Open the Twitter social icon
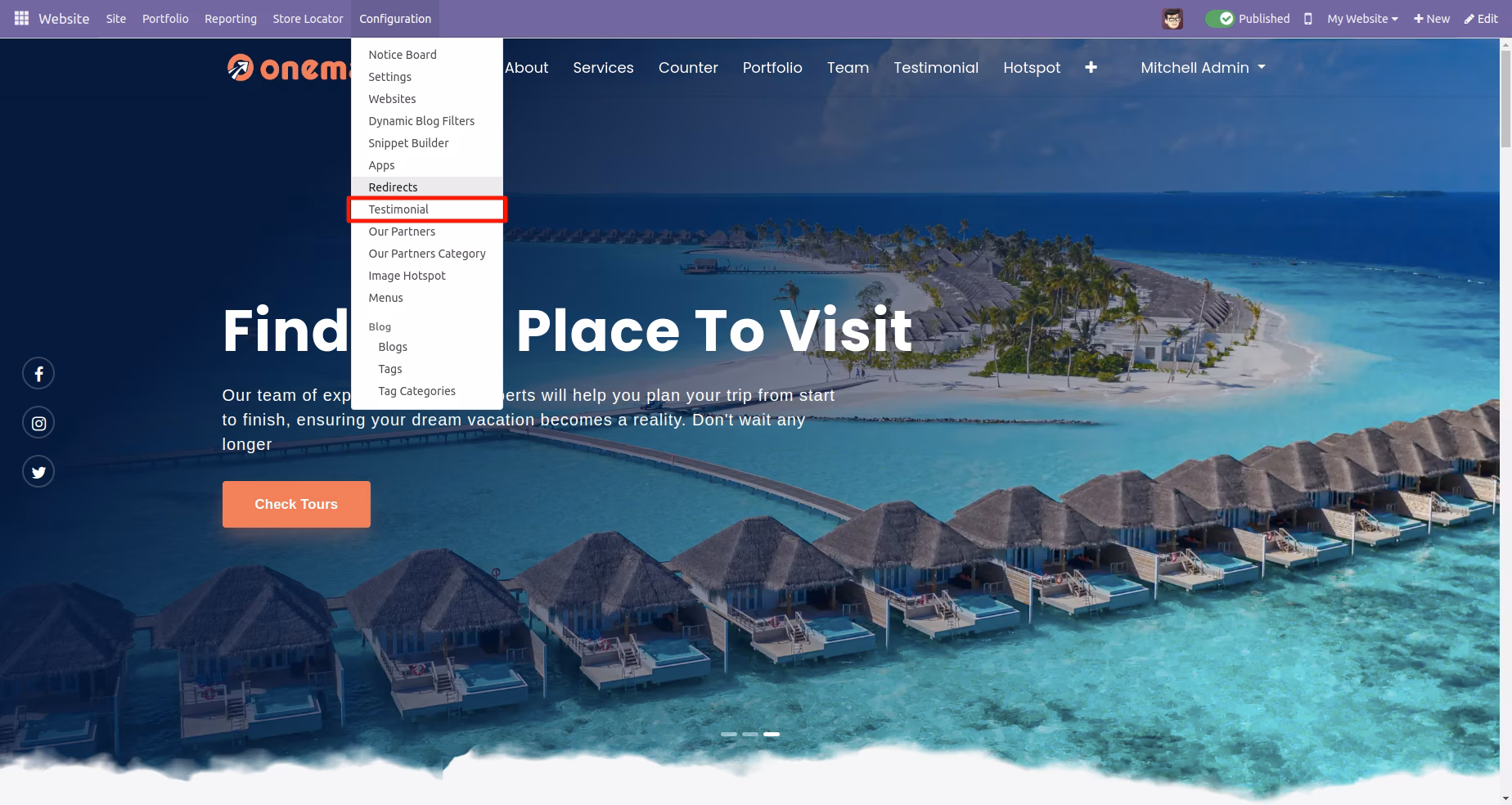The width and height of the screenshot is (1512, 805). coord(38,472)
